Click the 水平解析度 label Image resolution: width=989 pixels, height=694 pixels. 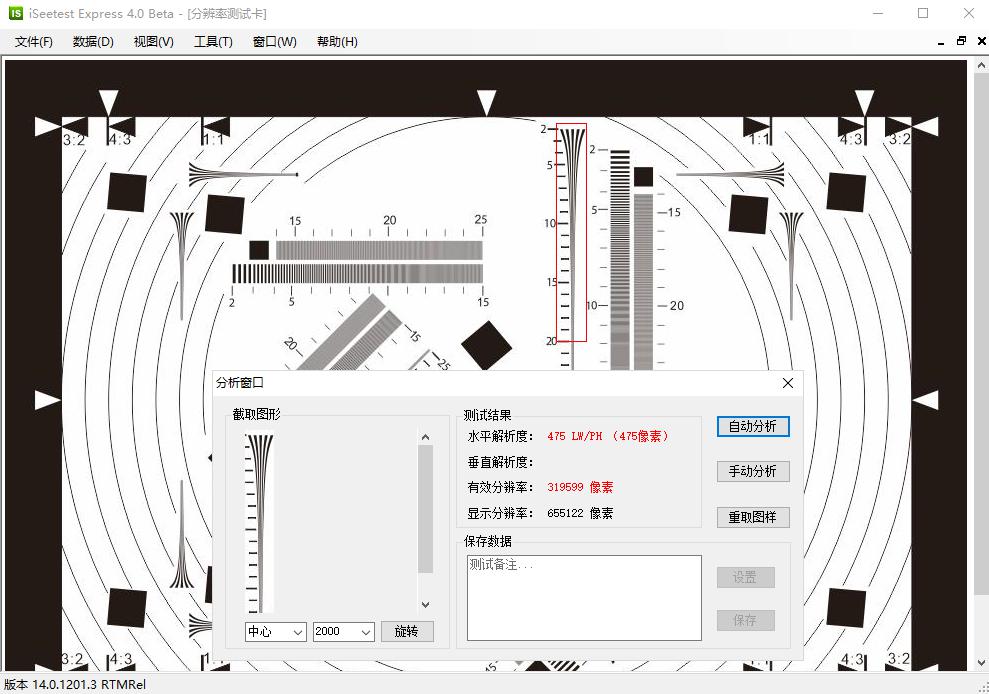click(500, 437)
